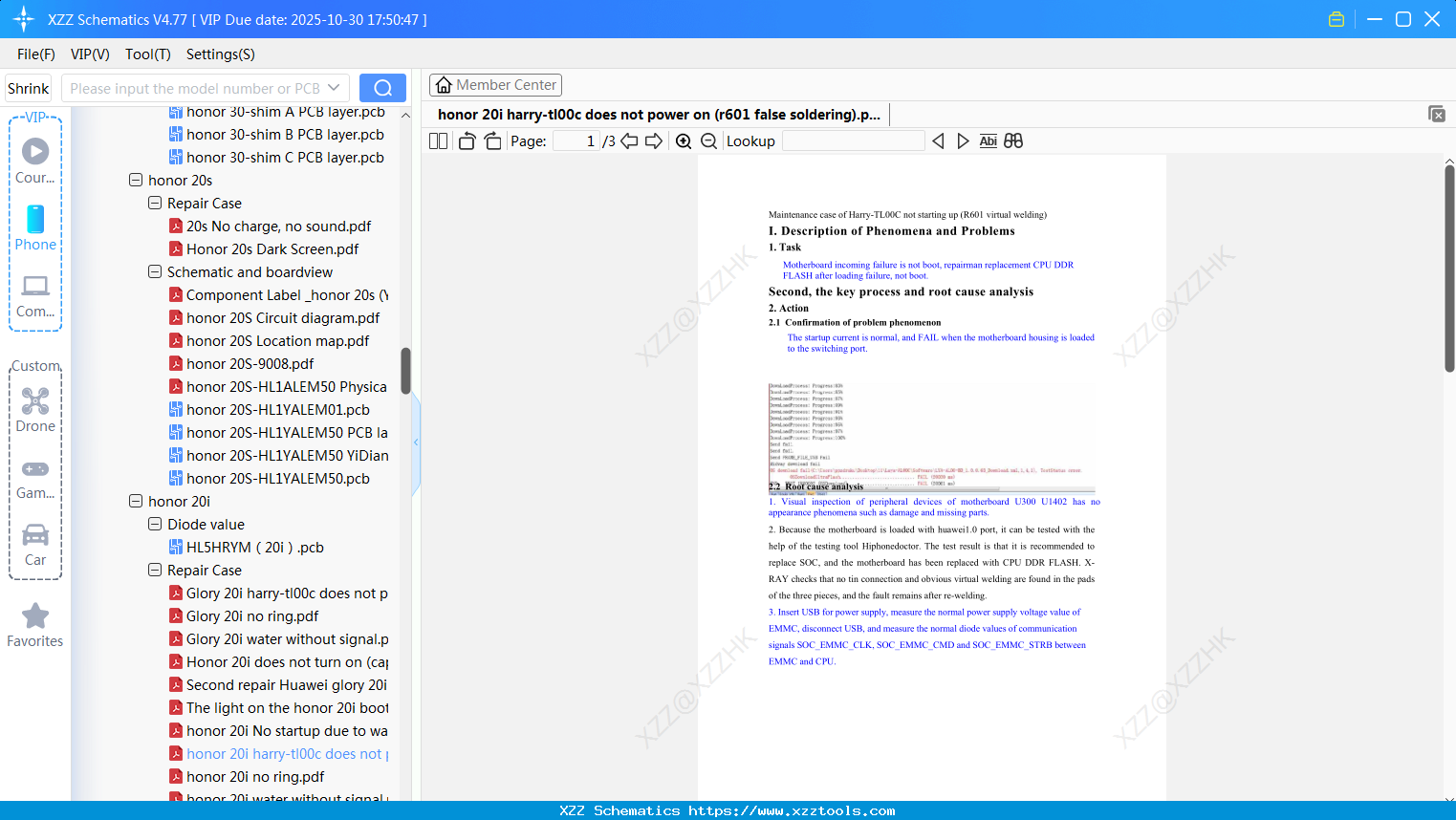Open Honor 20s Dark Screen.pdf
The width and height of the screenshot is (1456, 820).
pyautogui.click(x=272, y=248)
